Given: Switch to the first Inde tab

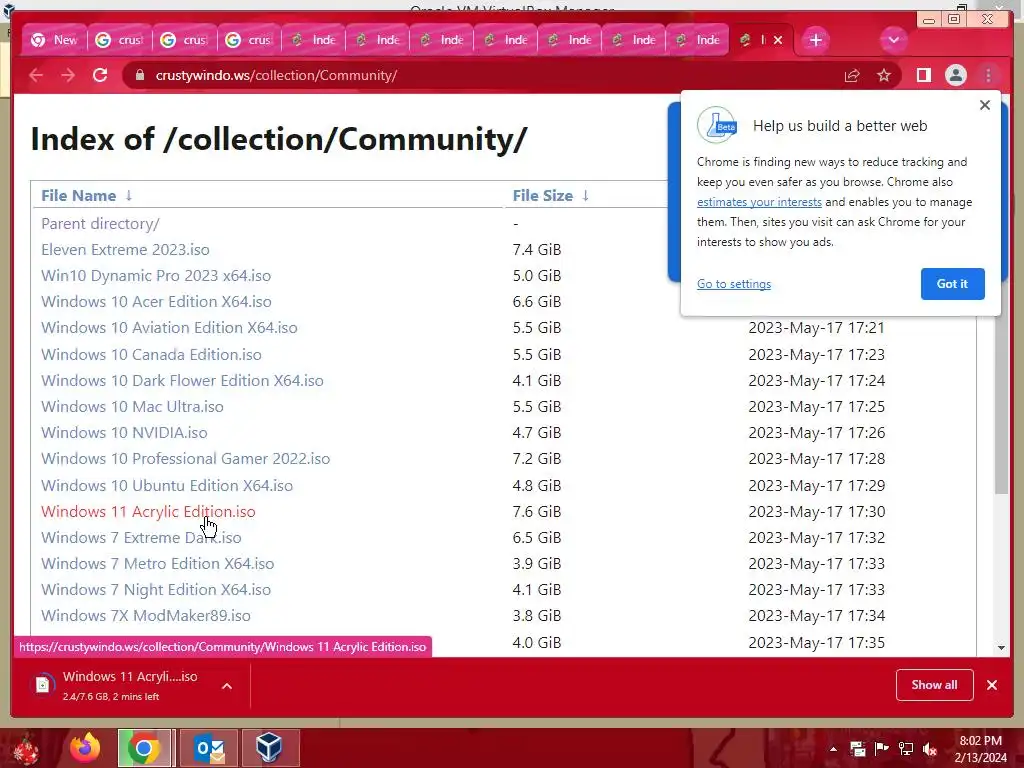Looking at the screenshot, I should tap(313, 40).
